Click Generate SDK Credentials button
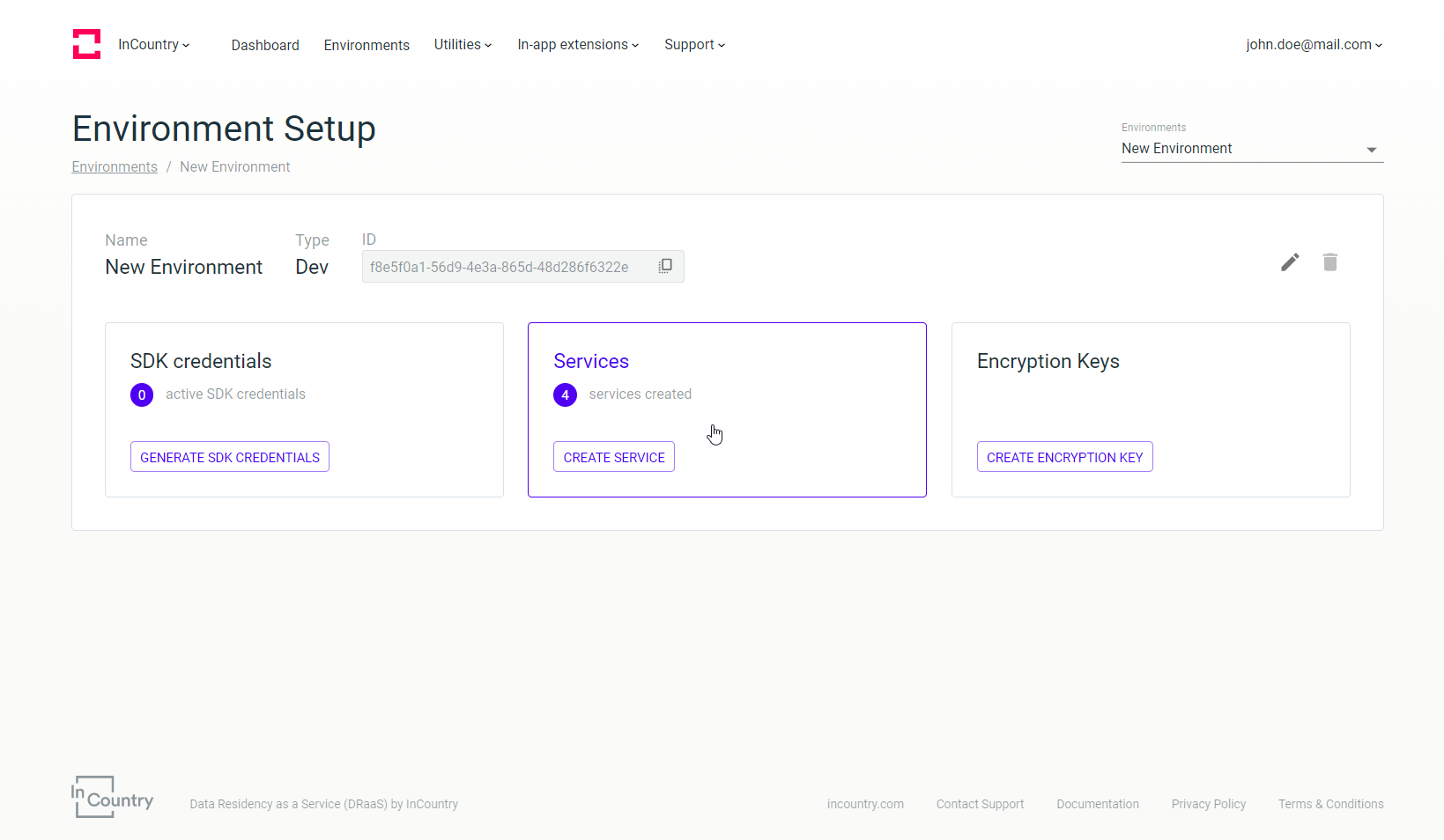This screenshot has height=840, width=1444. tap(230, 457)
